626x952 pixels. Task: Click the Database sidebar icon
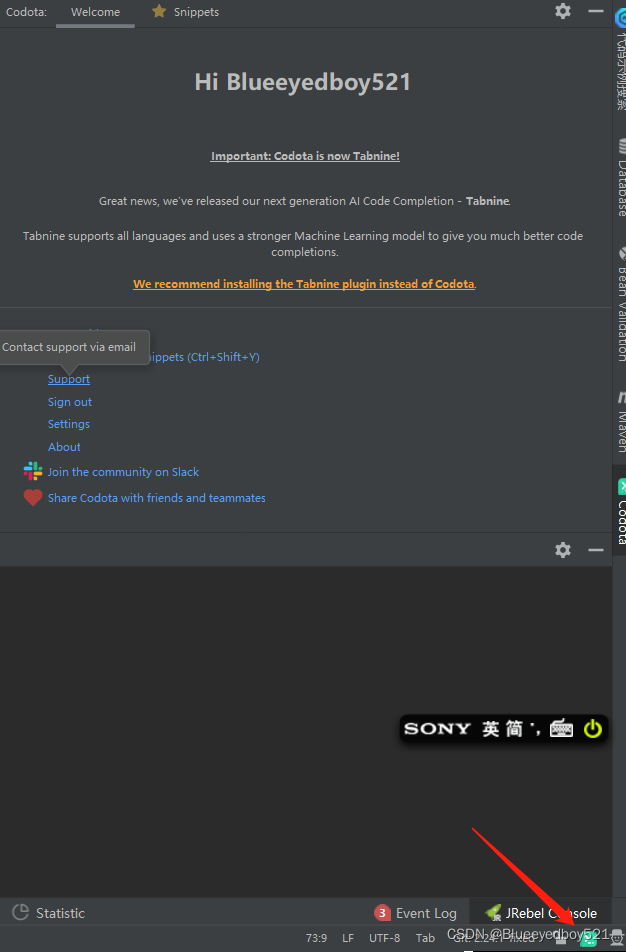pos(622,146)
